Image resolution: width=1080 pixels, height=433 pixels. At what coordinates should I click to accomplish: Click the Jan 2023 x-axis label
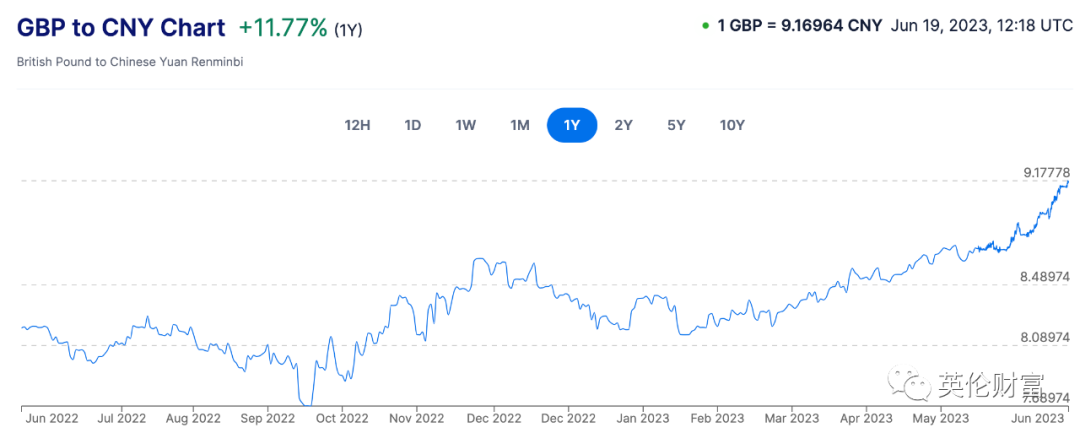pyautogui.click(x=640, y=418)
